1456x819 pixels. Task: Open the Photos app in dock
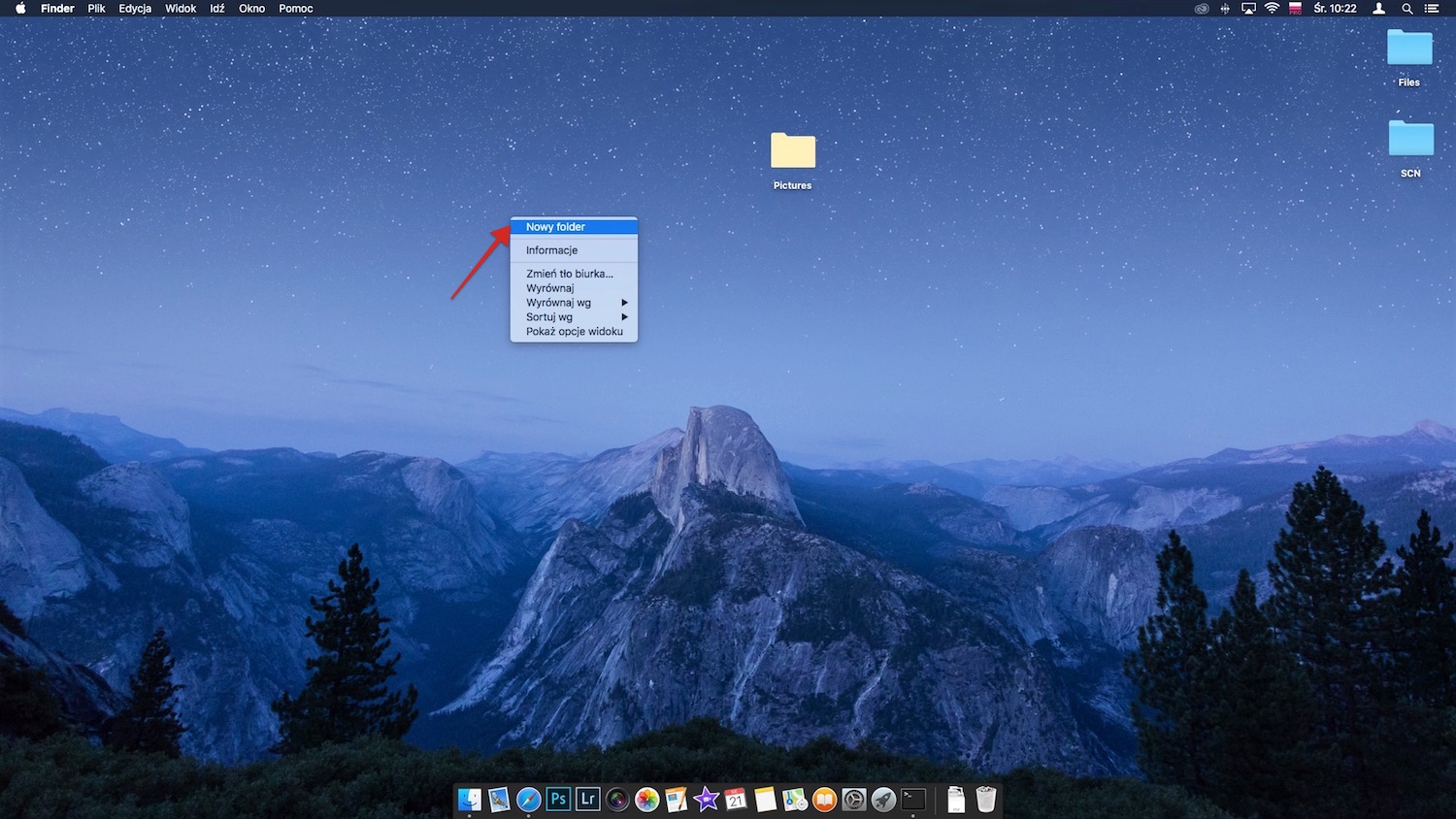646,799
